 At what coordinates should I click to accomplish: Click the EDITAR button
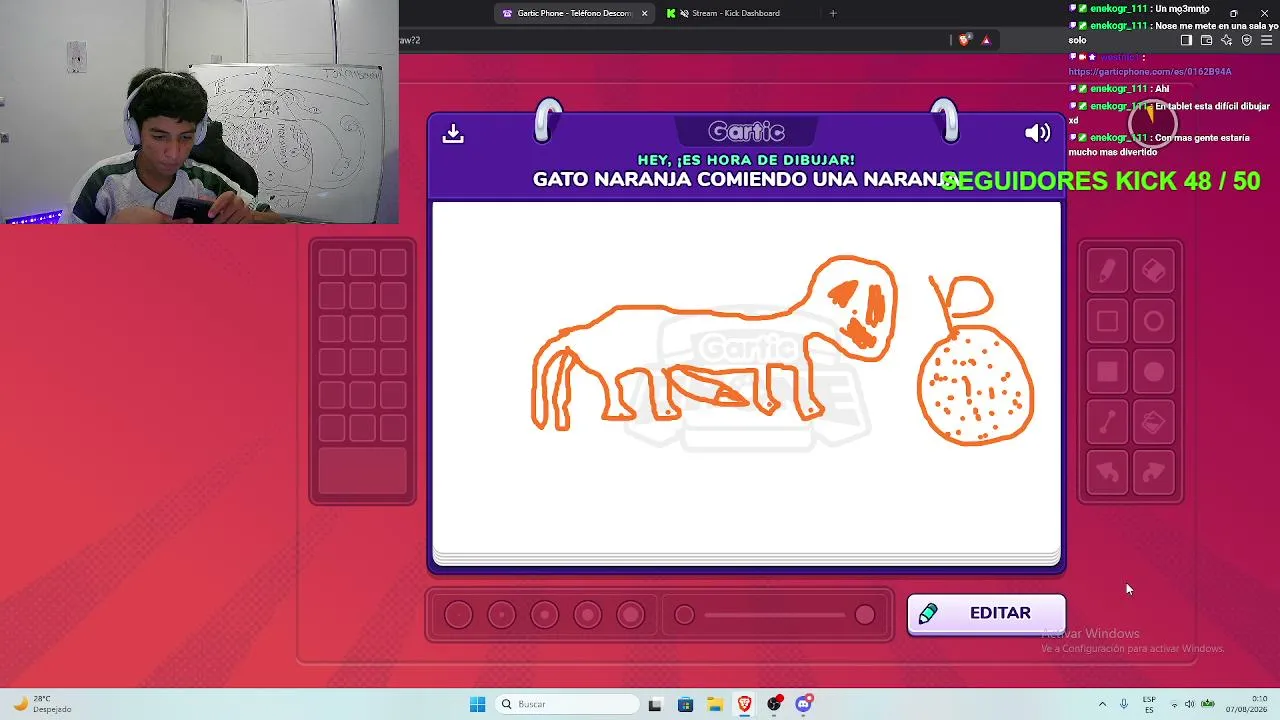click(x=986, y=614)
